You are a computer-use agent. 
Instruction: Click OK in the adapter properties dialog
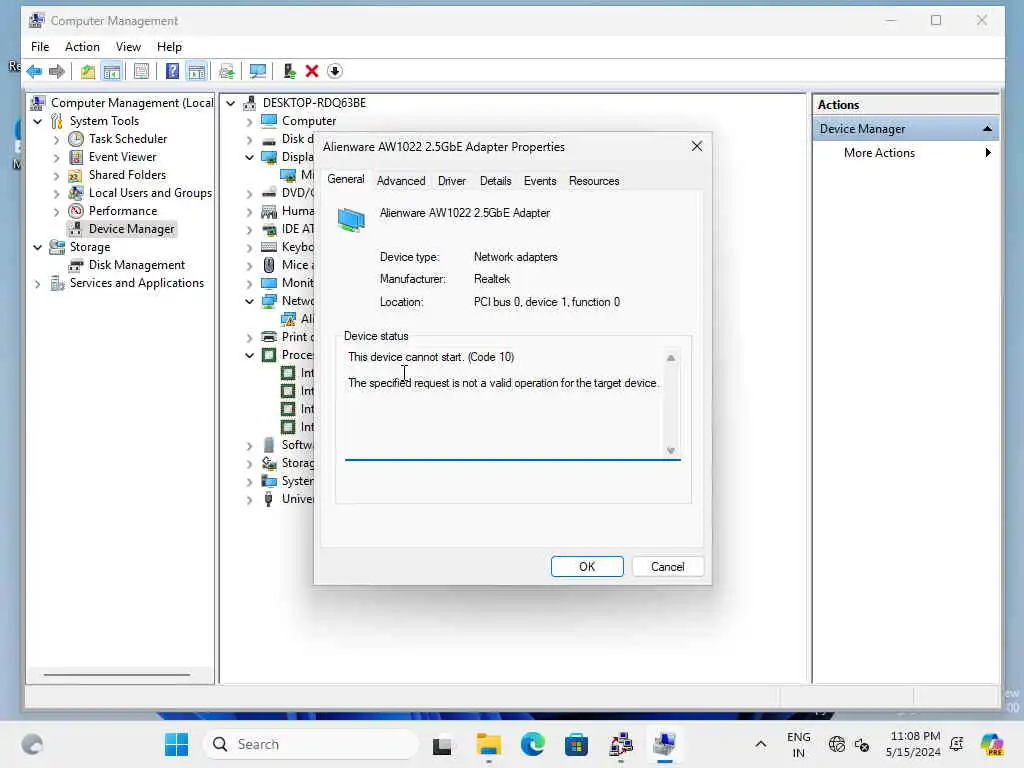tap(587, 567)
